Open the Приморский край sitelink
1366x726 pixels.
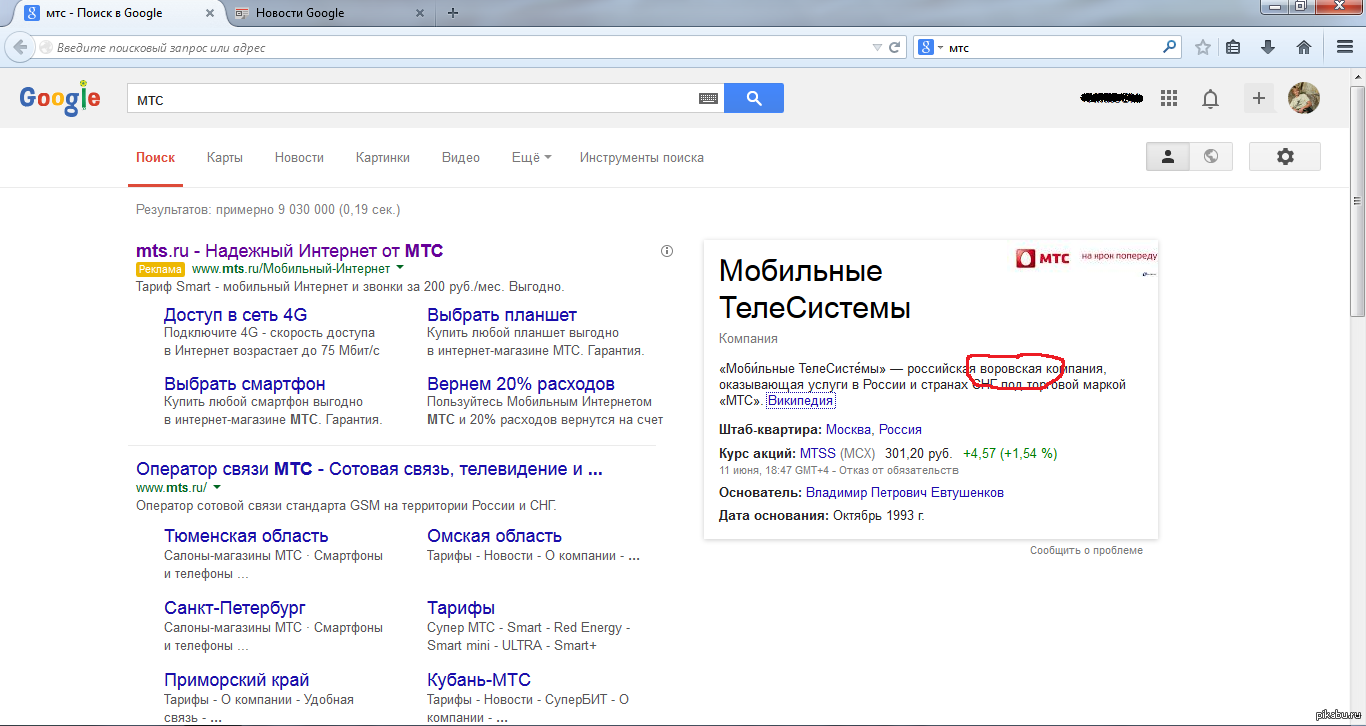point(237,680)
